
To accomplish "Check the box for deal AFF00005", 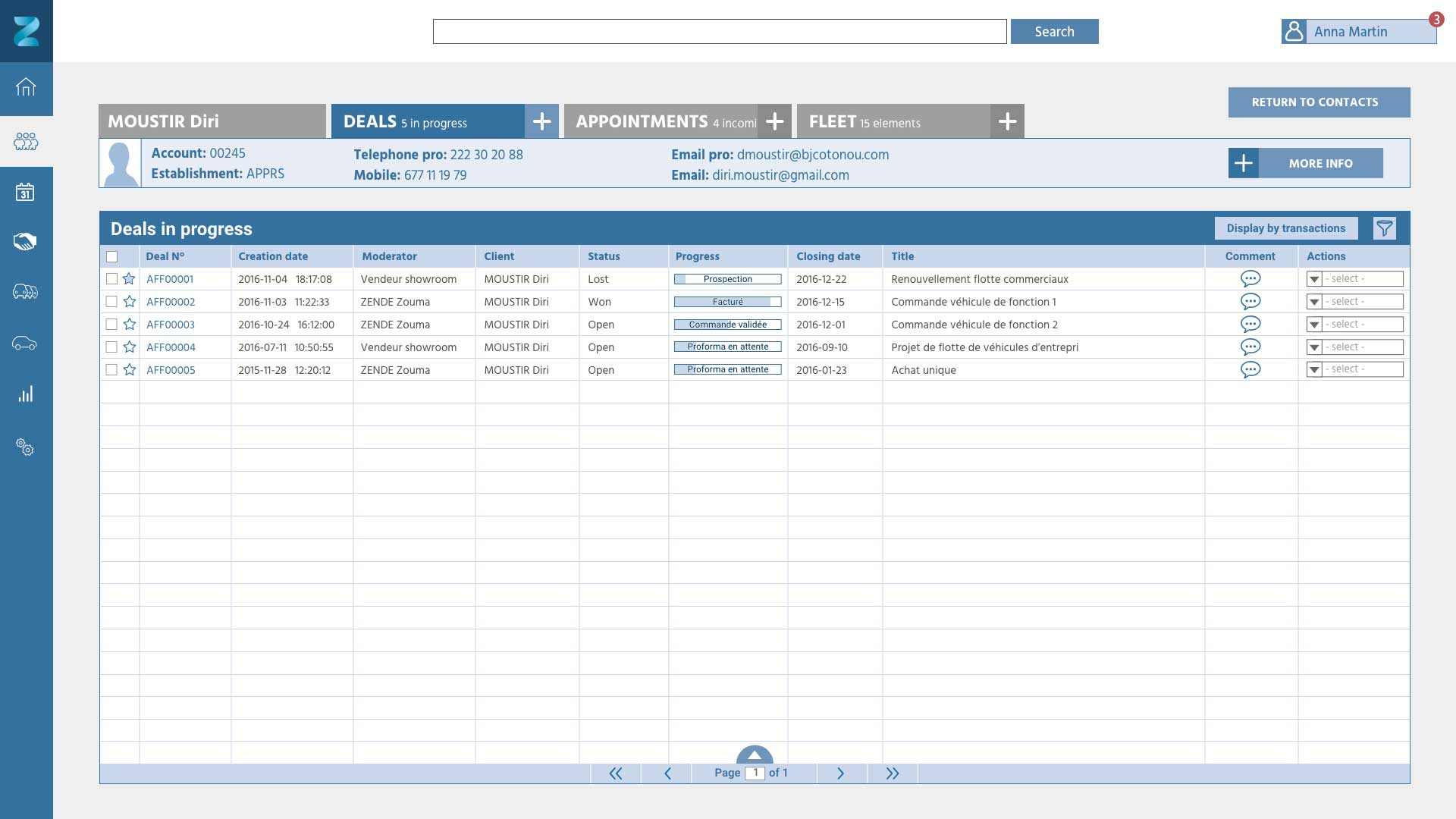I will 111,370.
